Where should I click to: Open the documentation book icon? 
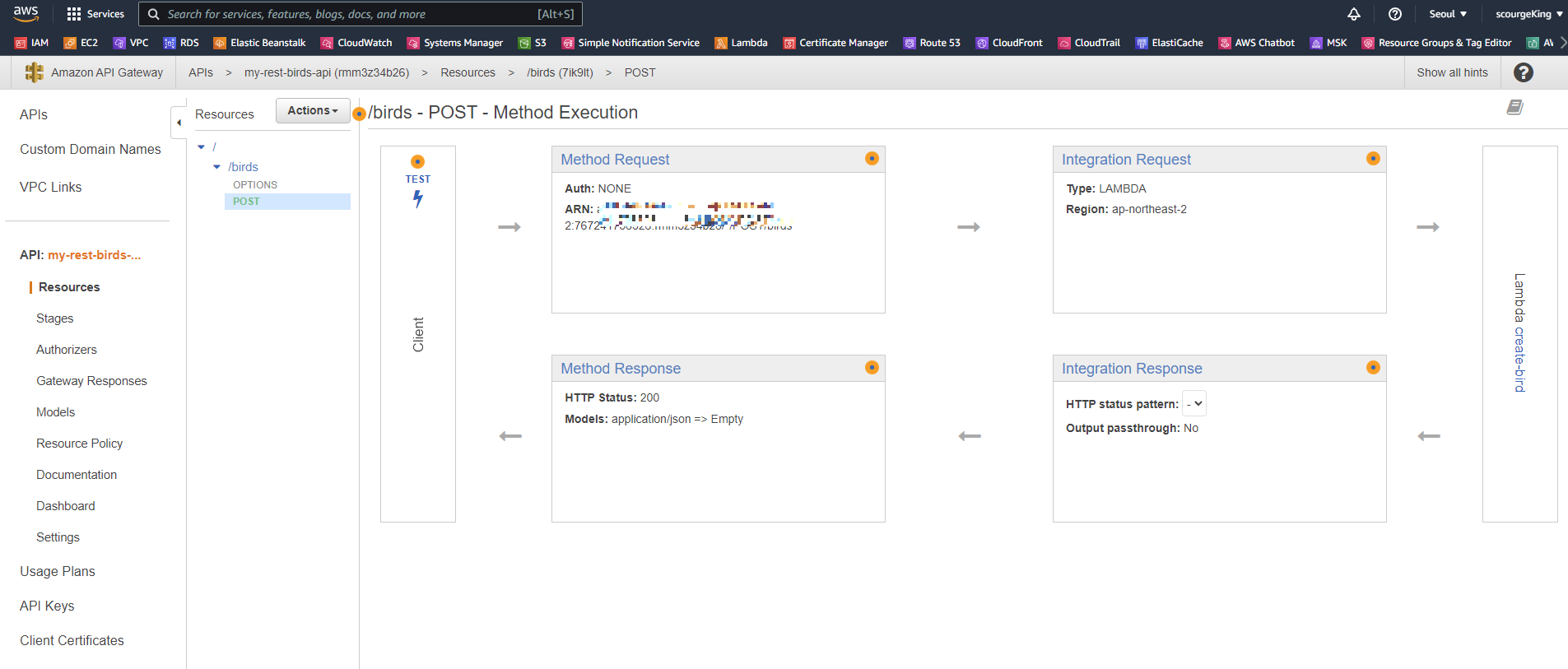point(1514,107)
